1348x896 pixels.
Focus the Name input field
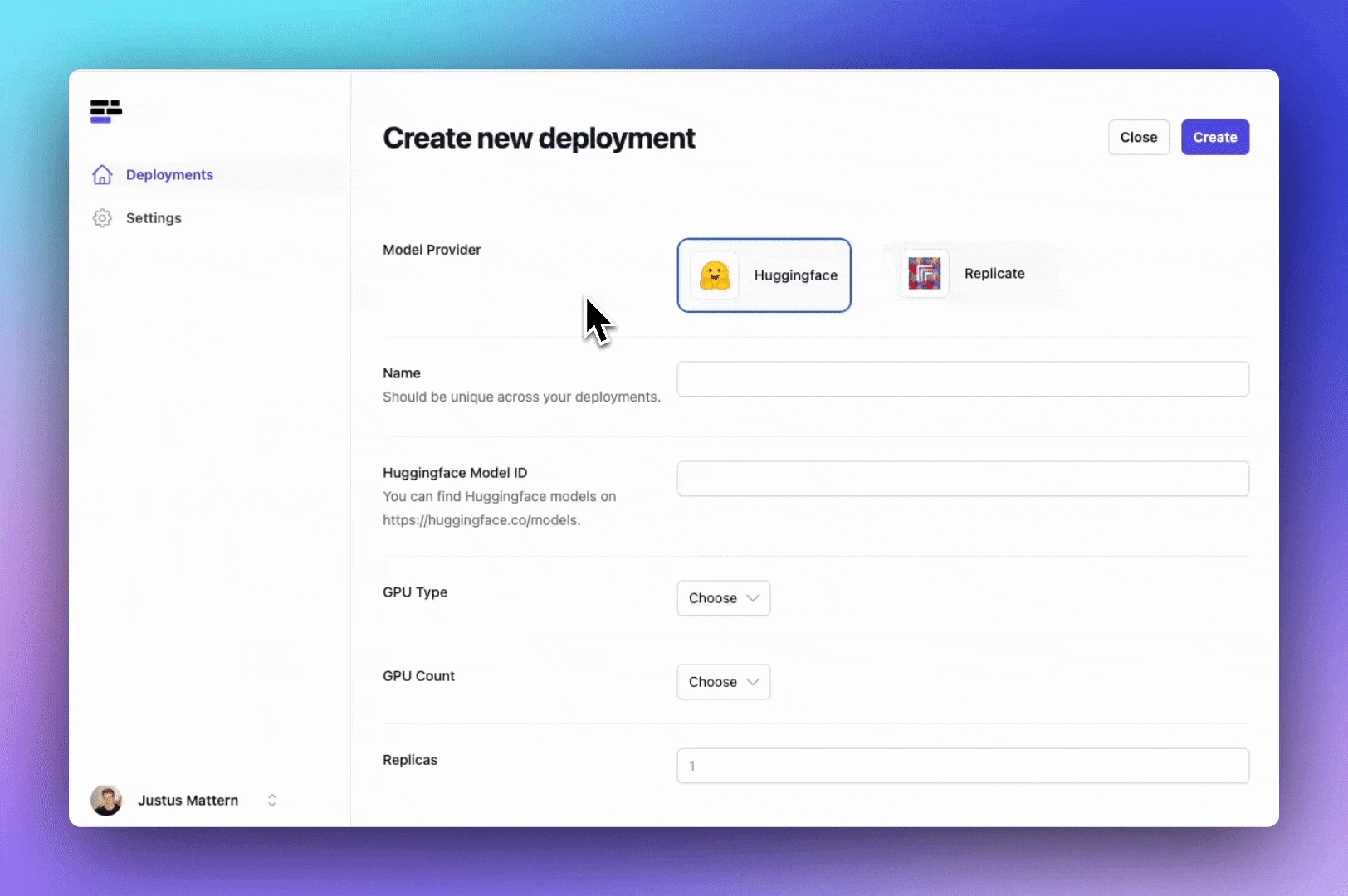tap(962, 379)
